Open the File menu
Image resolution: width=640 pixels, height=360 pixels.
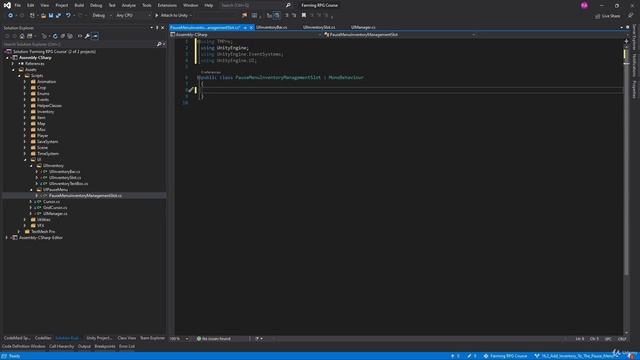point(18,5)
